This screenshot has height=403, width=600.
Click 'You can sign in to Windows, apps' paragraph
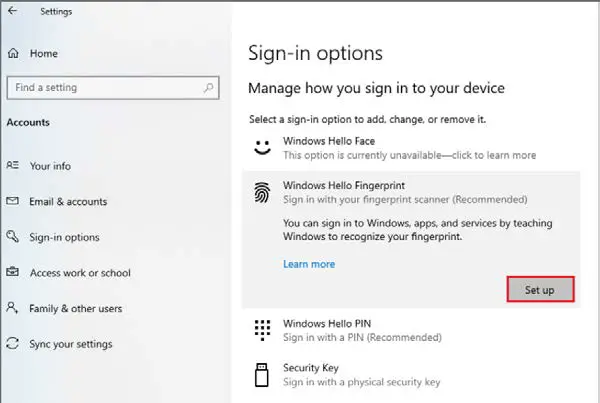point(417,230)
